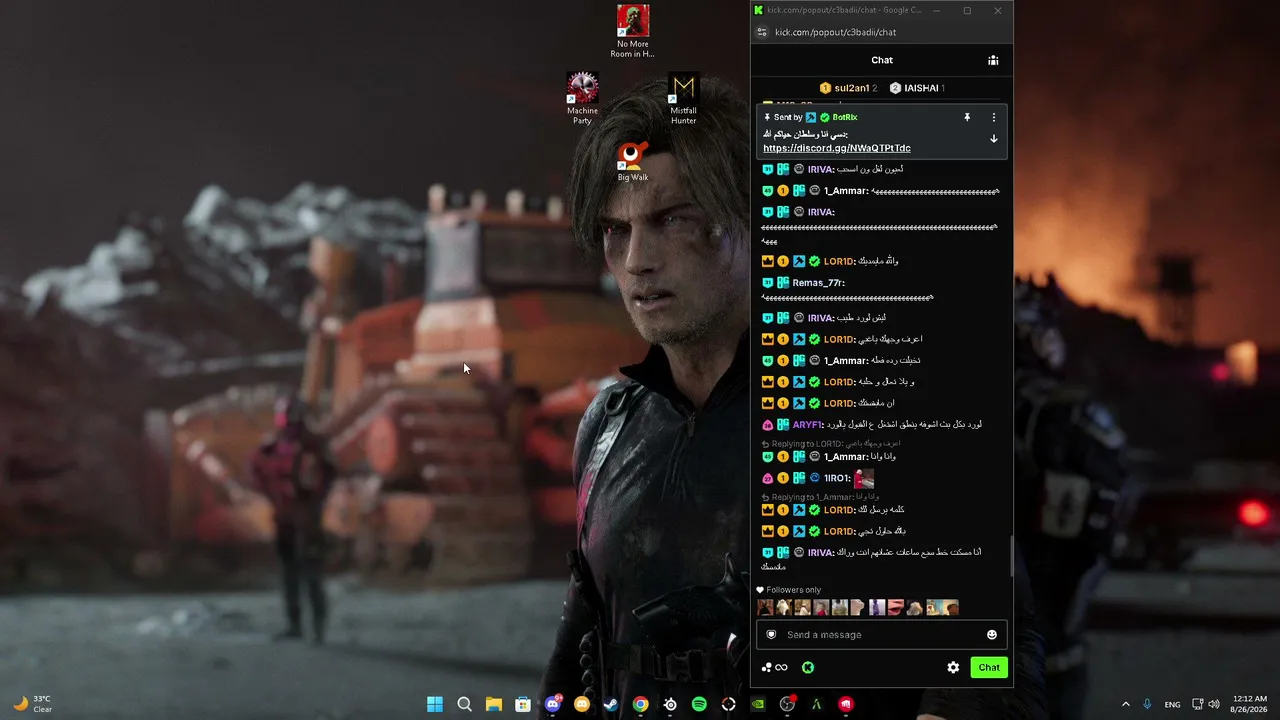
Task: Open No More Room in Hell desktop shortcut
Action: pyautogui.click(x=632, y=31)
